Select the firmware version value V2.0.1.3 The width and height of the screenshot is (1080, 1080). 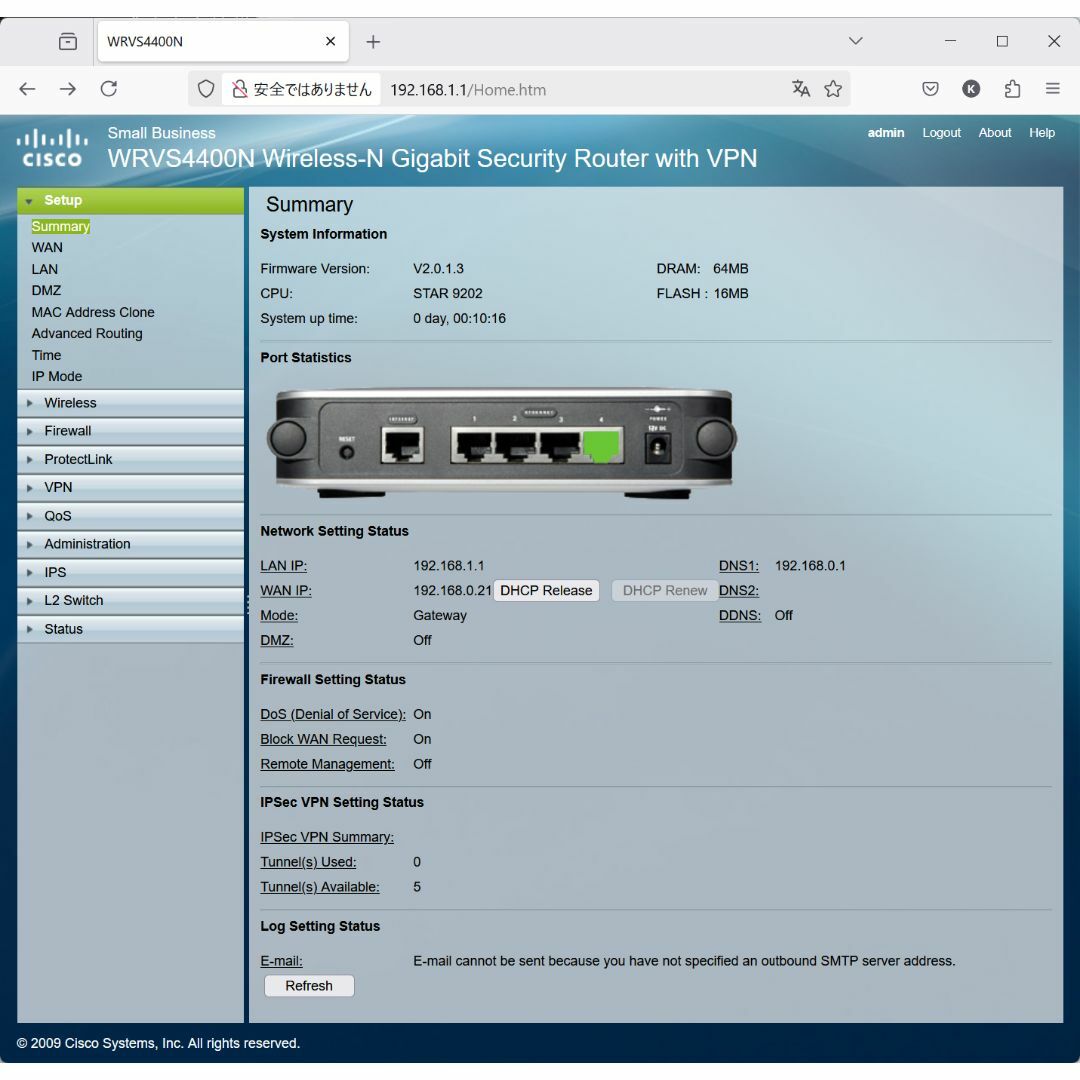pyautogui.click(x=439, y=269)
